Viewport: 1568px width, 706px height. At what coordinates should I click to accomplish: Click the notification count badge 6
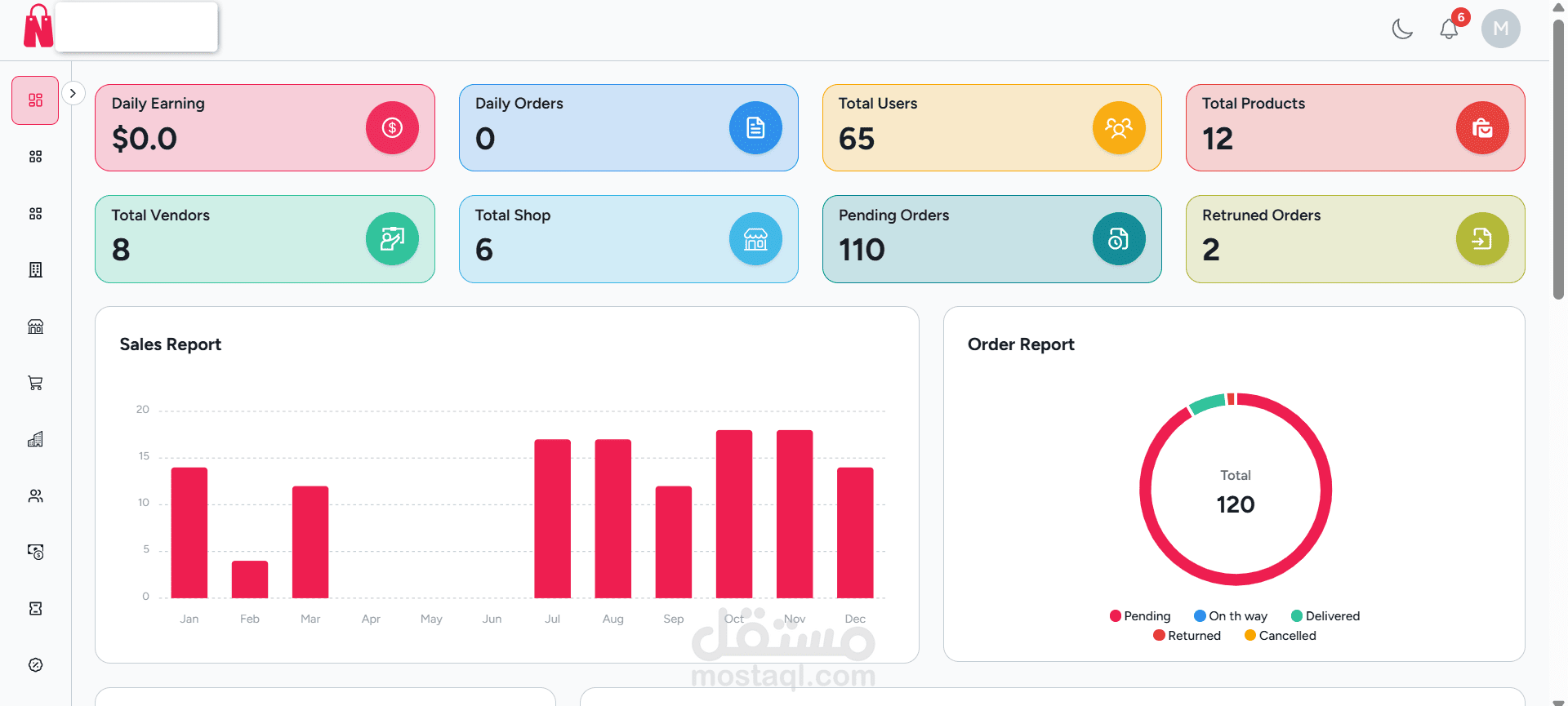click(x=1461, y=17)
